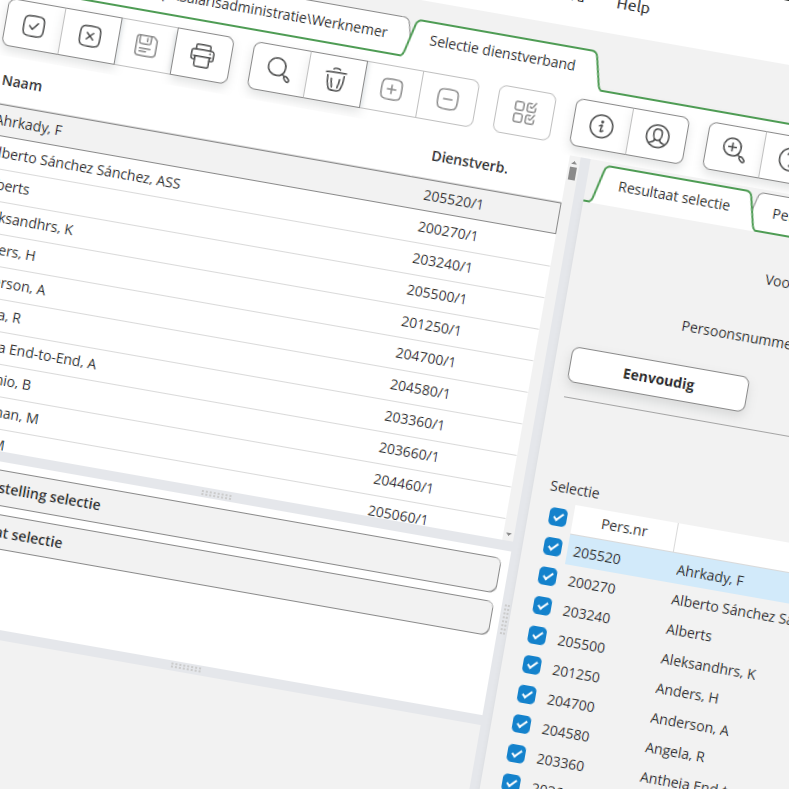Click the cancel X toolbar icon
This screenshot has height=789, width=789.
[90, 36]
